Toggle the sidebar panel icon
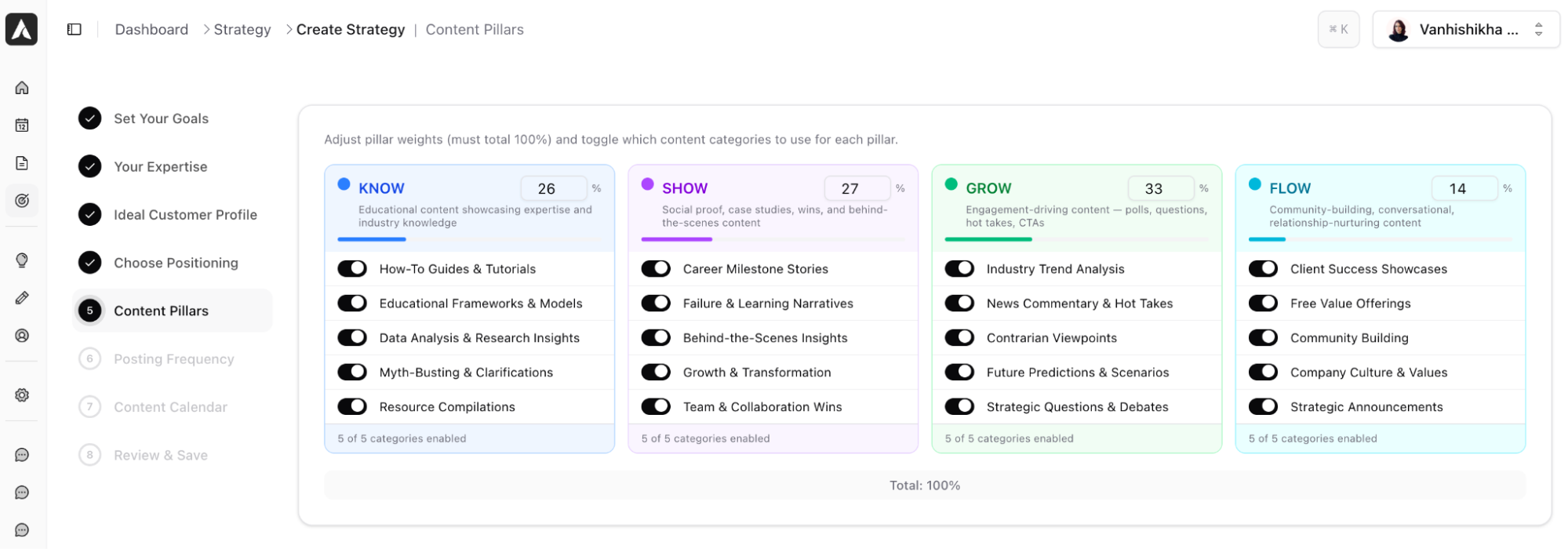Image resolution: width=1568 pixels, height=549 pixels. pyautogui.click(x=75, y=30)
